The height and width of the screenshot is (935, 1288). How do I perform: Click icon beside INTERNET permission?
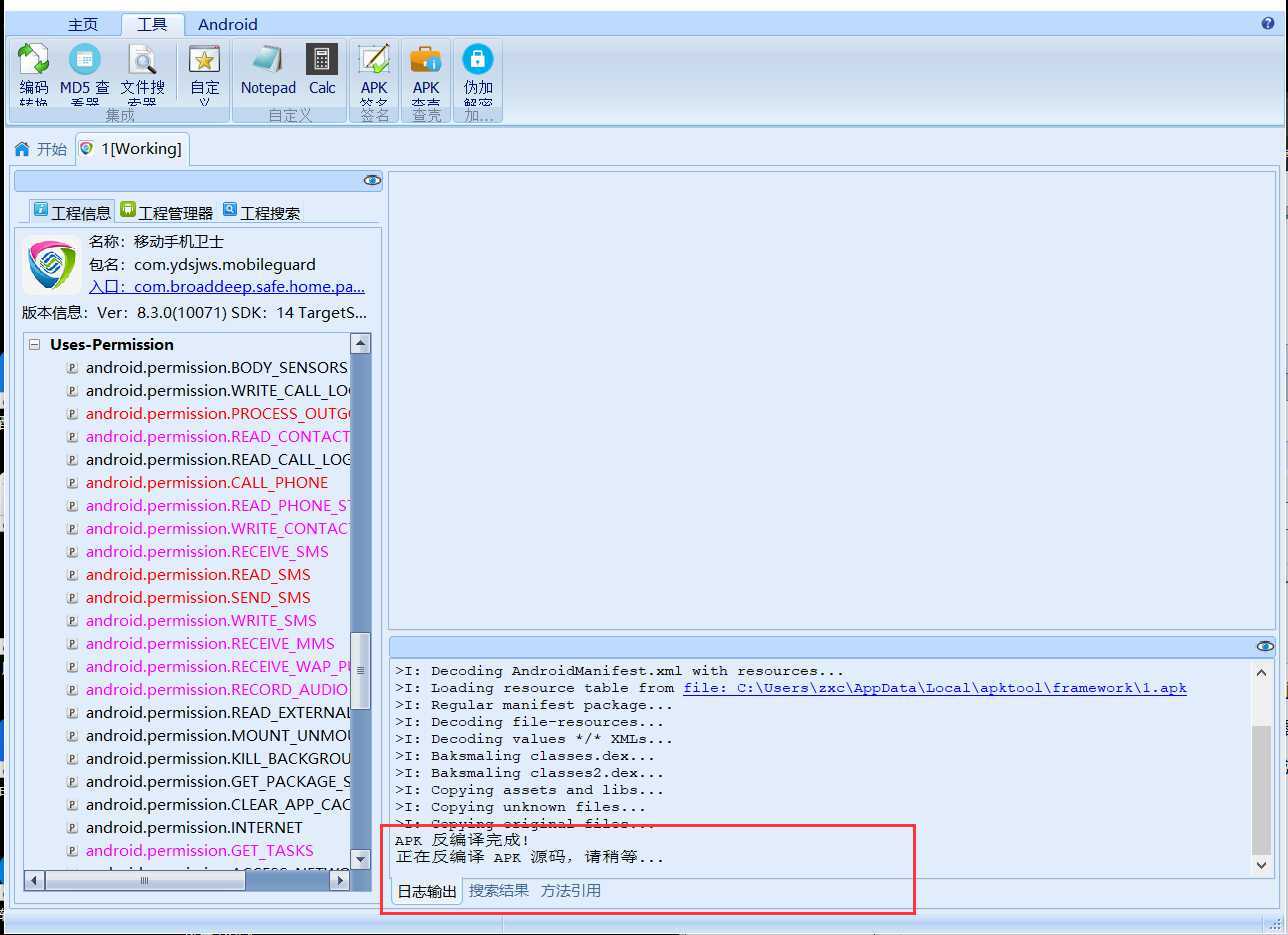click(x=72, y=828)
